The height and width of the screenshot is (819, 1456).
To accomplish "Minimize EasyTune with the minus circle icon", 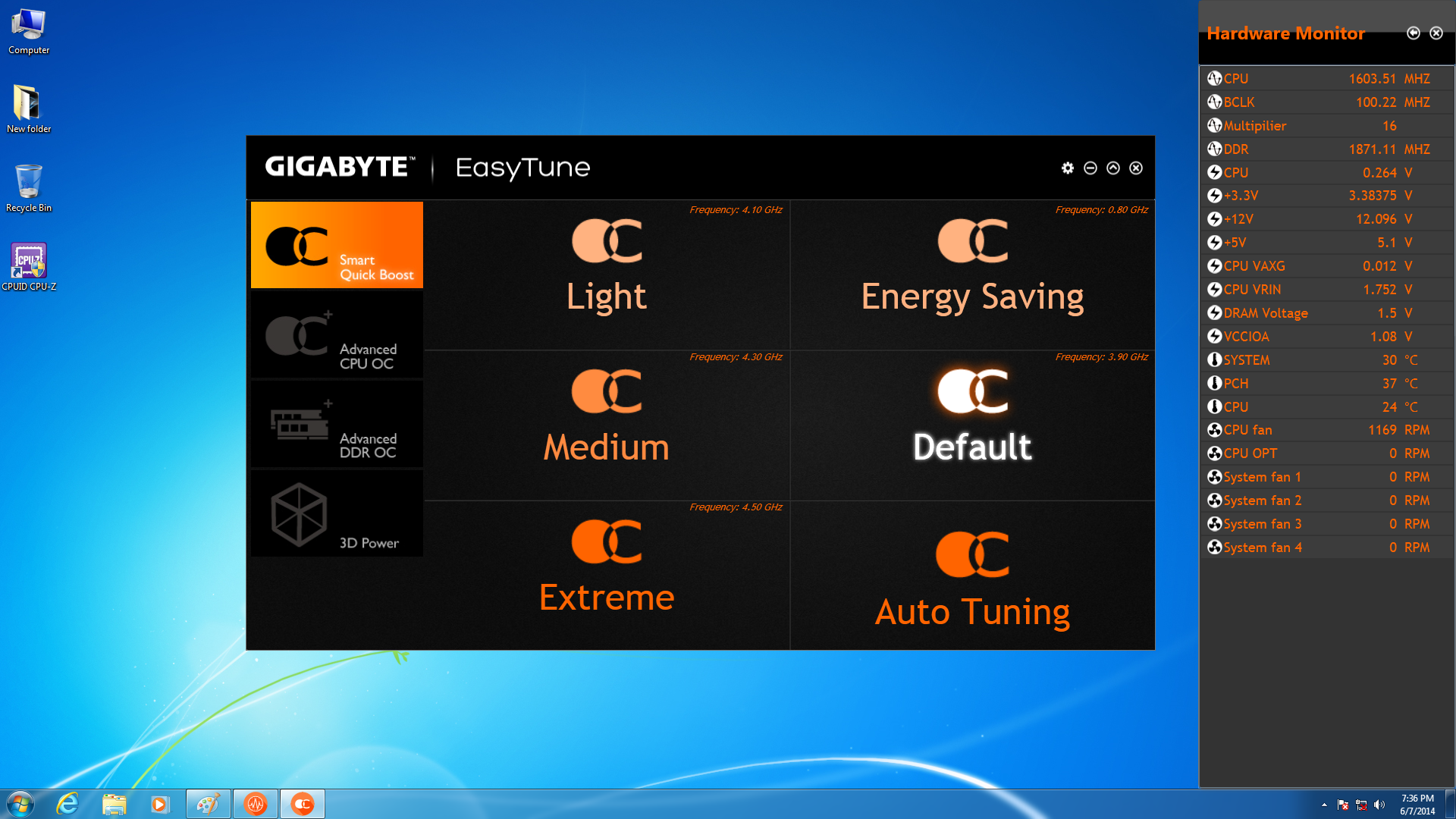I will [x=1090, y=168].
